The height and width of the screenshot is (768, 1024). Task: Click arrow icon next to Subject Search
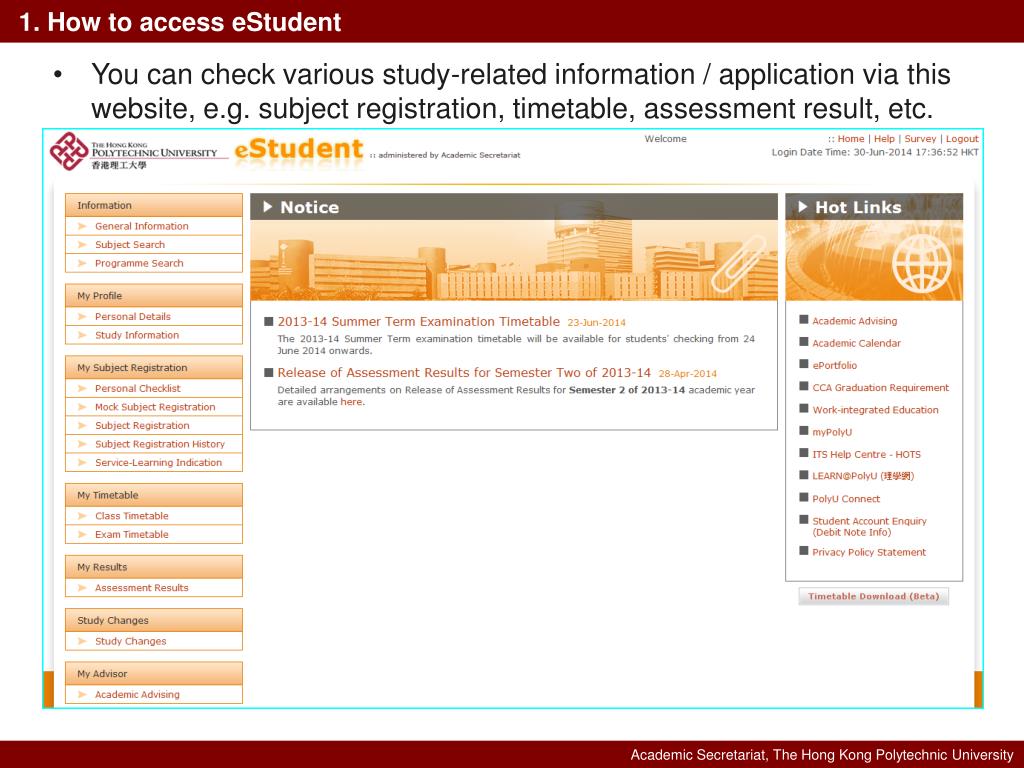click(82, 245)
